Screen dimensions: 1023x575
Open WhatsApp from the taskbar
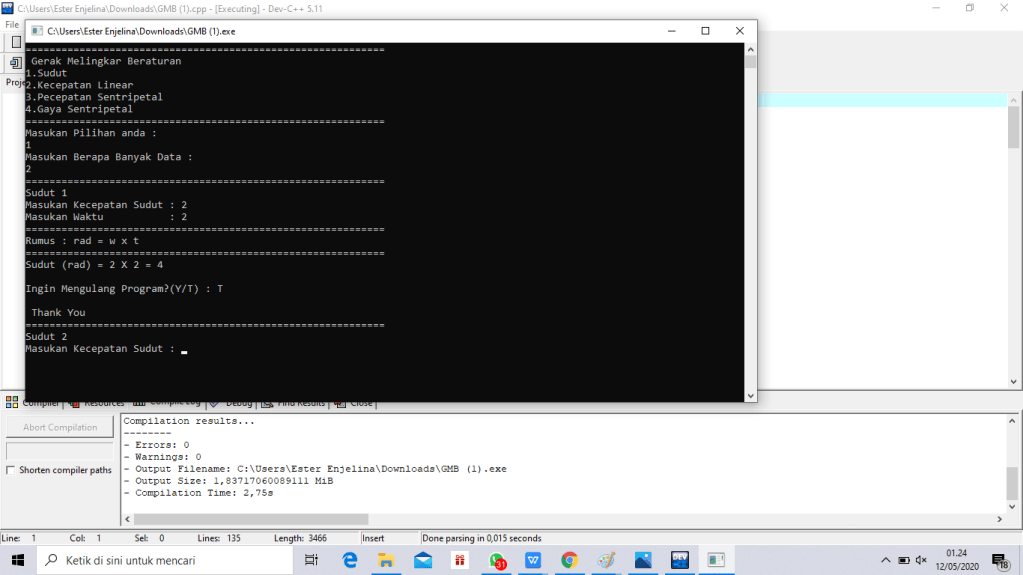coord(497,560)
